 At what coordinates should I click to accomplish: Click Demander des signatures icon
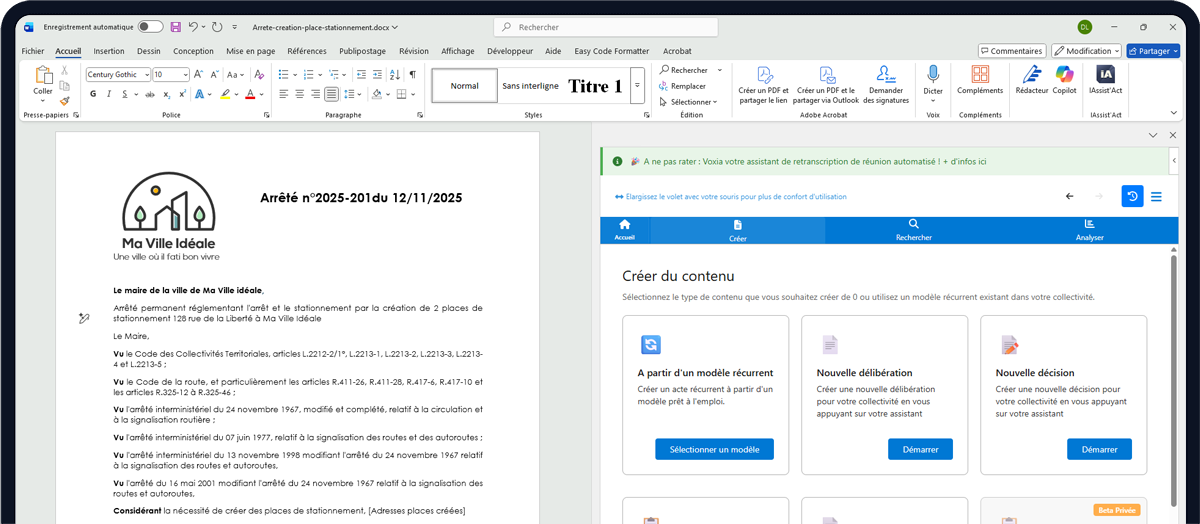885,80
